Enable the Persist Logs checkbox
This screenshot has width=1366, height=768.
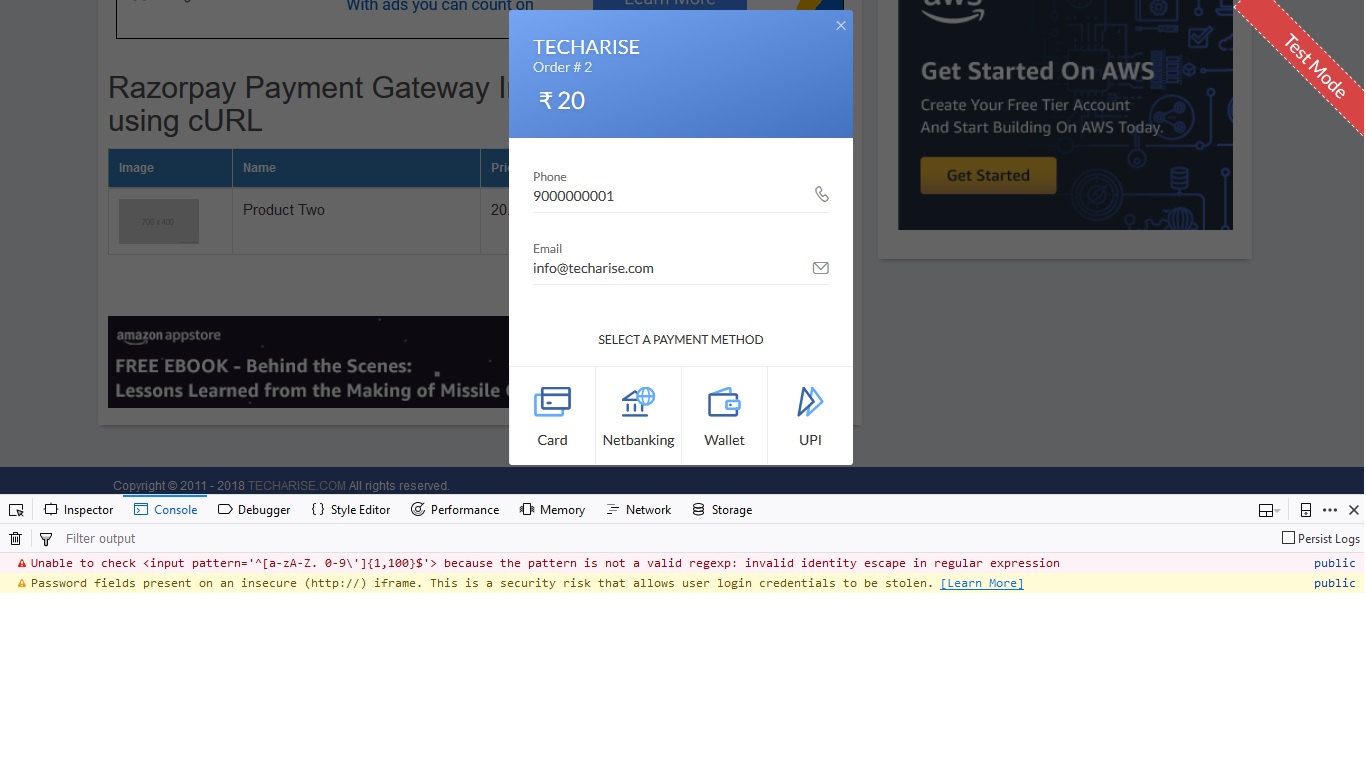1288,538
